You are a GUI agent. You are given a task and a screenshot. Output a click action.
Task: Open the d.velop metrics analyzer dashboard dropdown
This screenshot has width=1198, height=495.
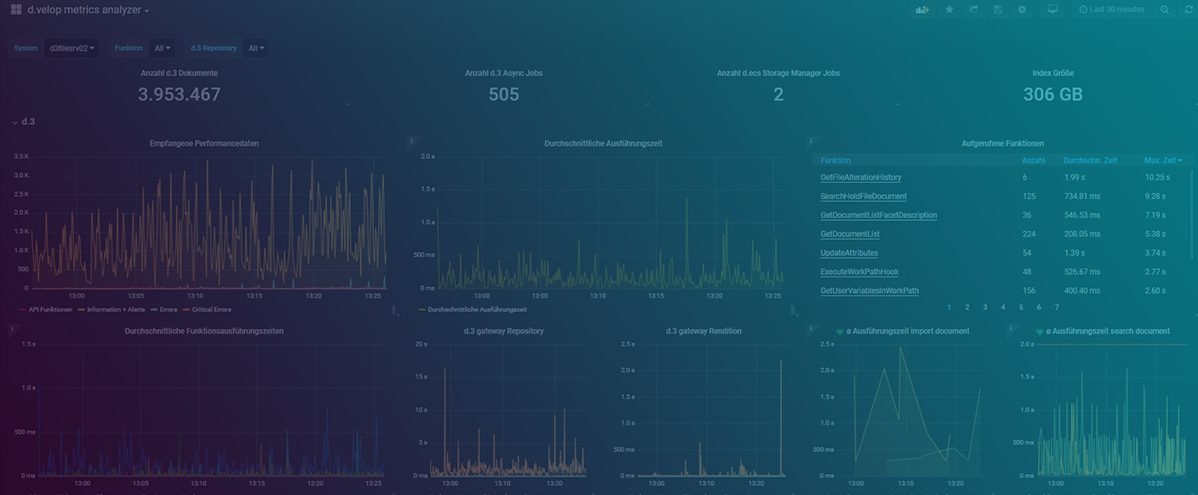pos(88,10)
